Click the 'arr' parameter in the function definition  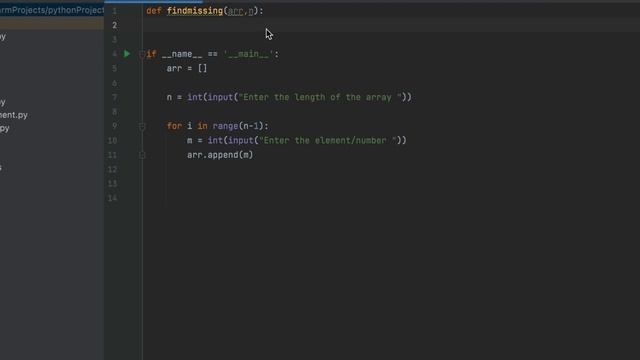[x=235, y=11]
